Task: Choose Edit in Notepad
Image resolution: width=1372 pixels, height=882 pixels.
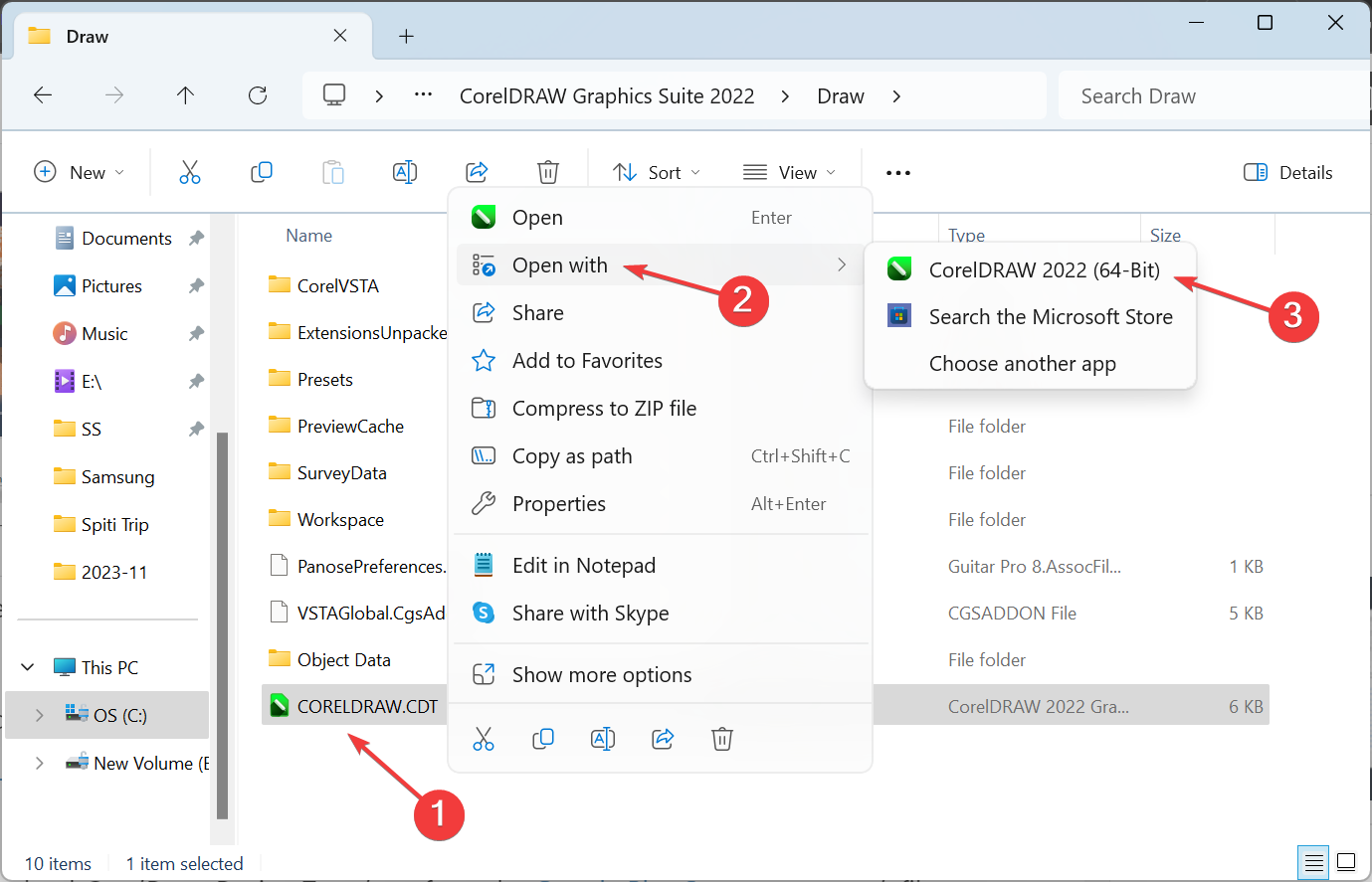Action: coord(661,565)
